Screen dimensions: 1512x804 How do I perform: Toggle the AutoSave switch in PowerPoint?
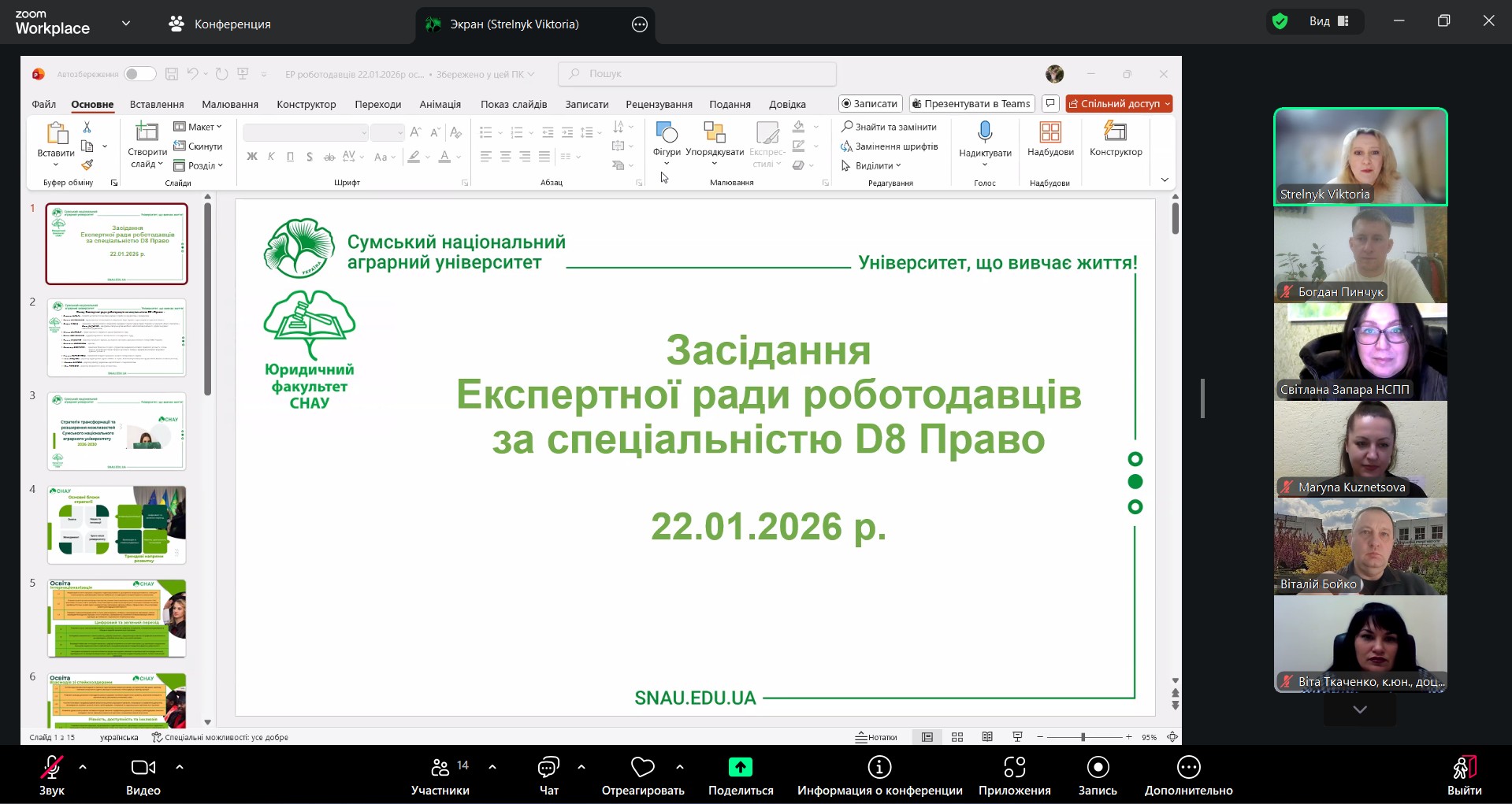(x=139, y=74)
